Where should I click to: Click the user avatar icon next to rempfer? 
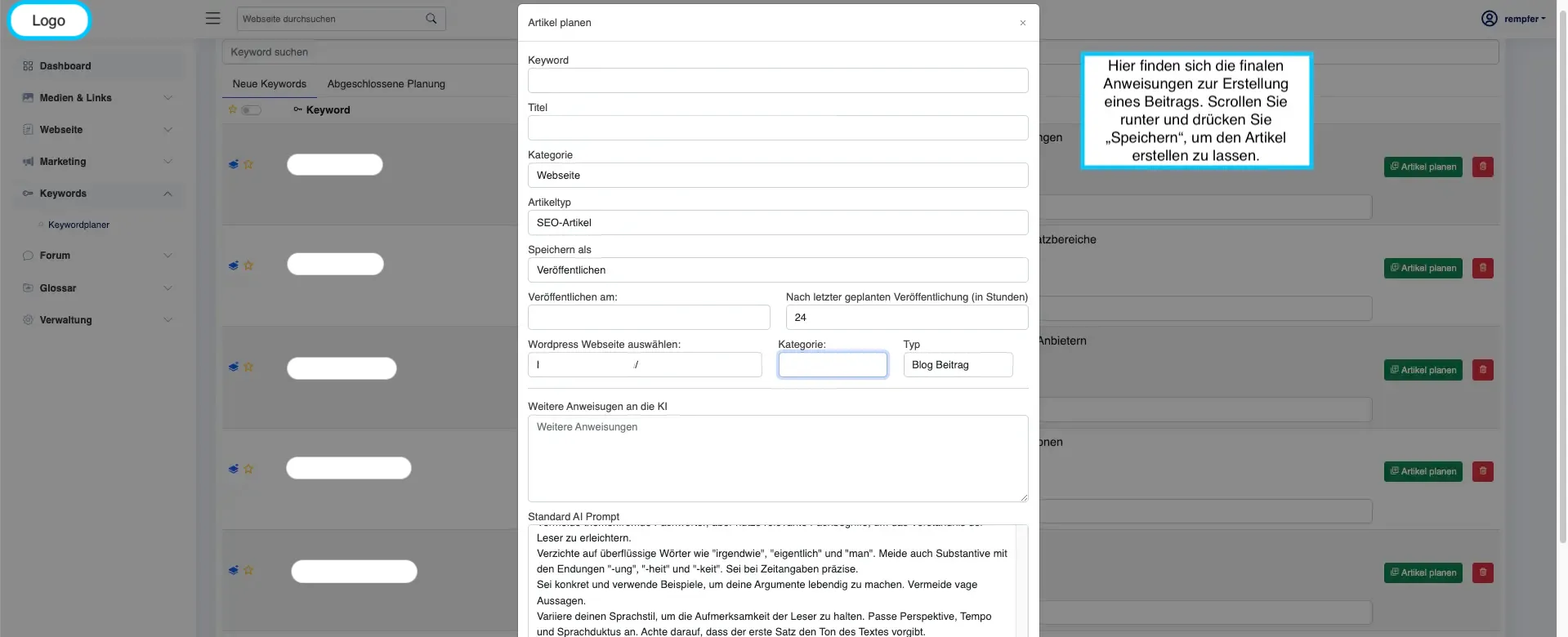click(x=1490, y=19)
